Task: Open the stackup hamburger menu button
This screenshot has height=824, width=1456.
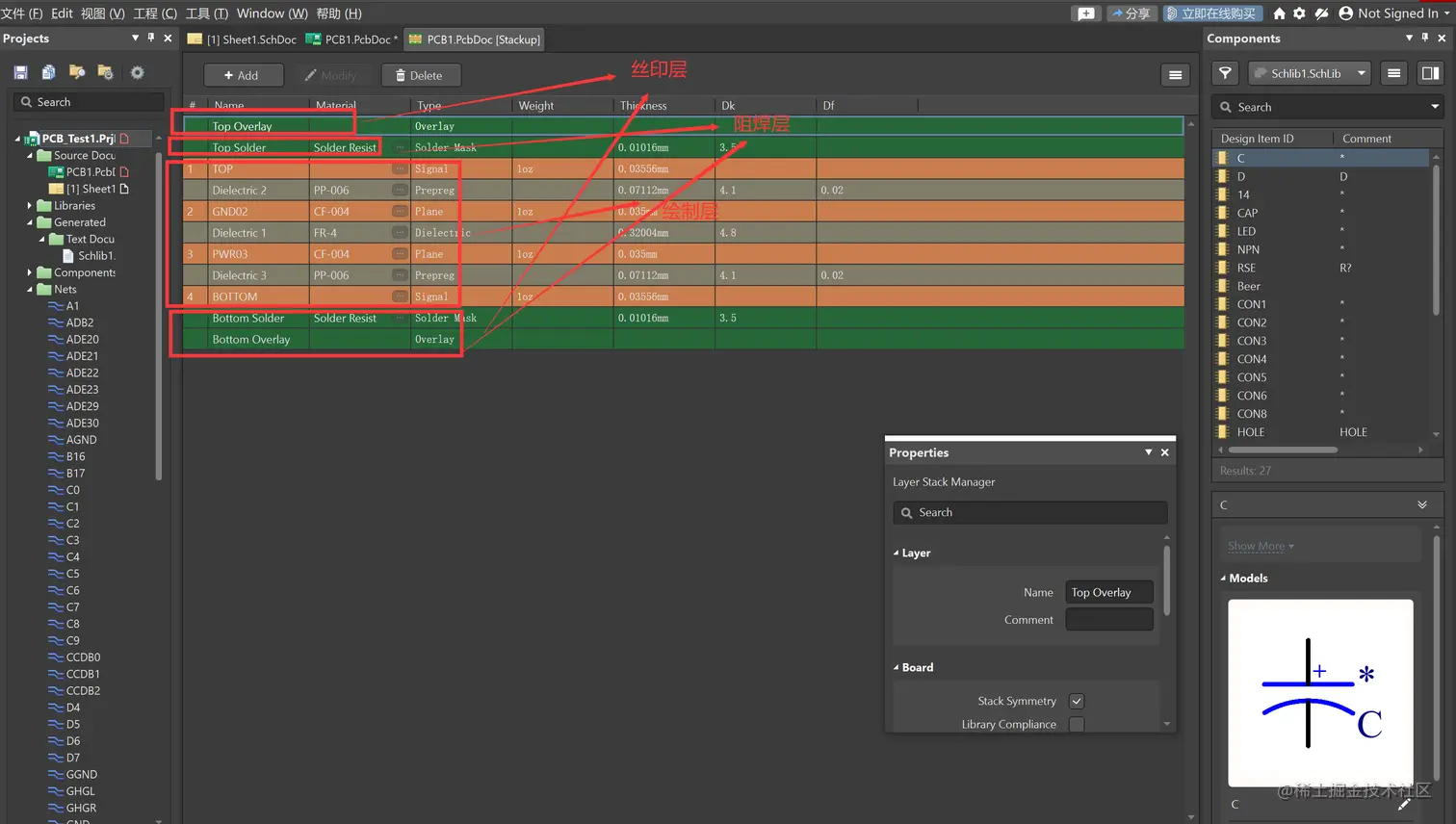Action: click(1176, 75)
